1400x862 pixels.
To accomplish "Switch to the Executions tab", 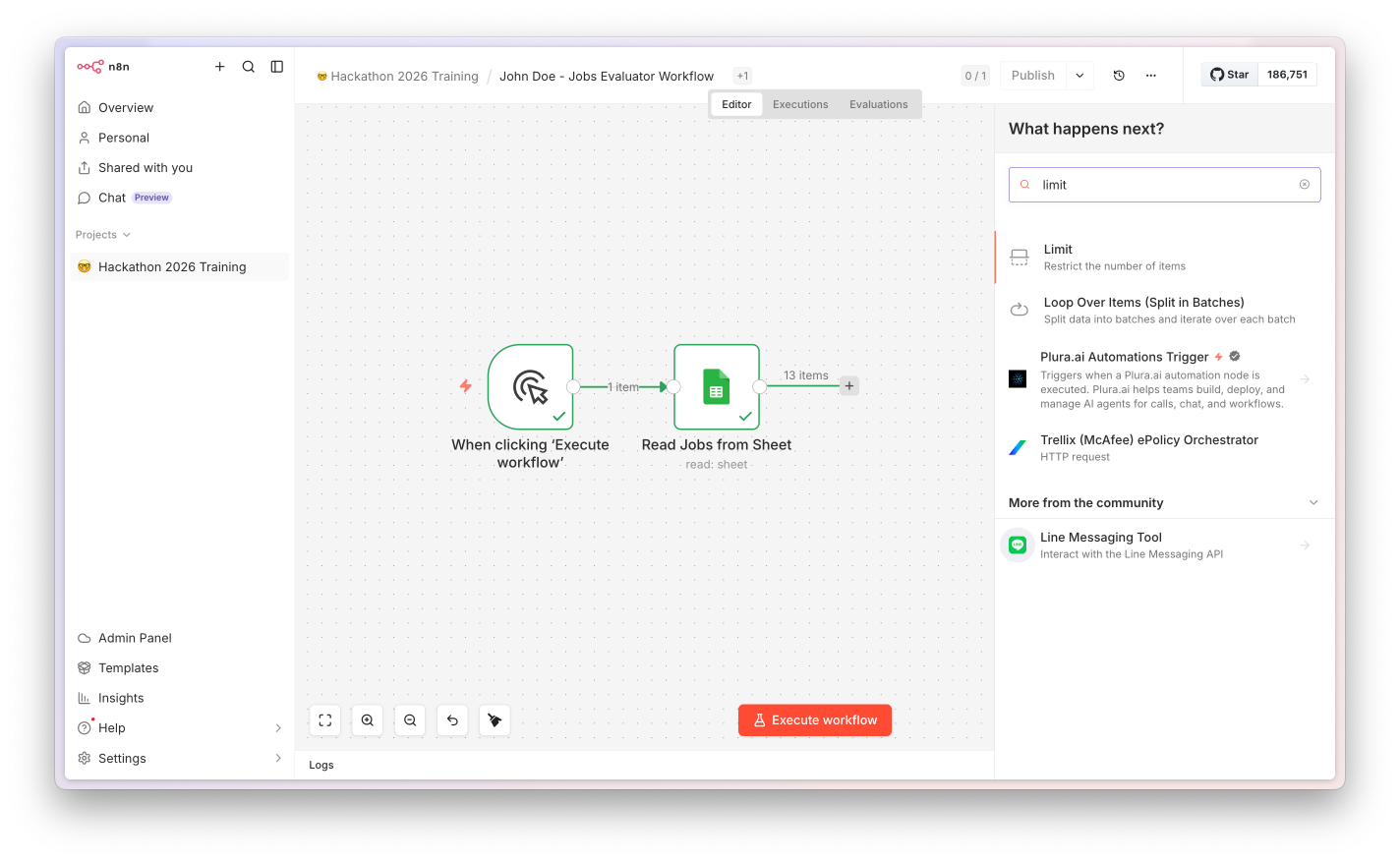I will coord(800,104).
